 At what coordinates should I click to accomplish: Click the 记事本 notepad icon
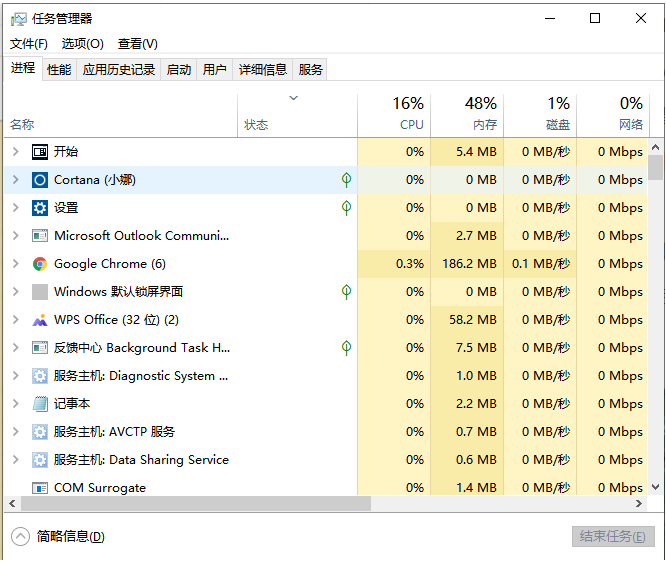40,404
